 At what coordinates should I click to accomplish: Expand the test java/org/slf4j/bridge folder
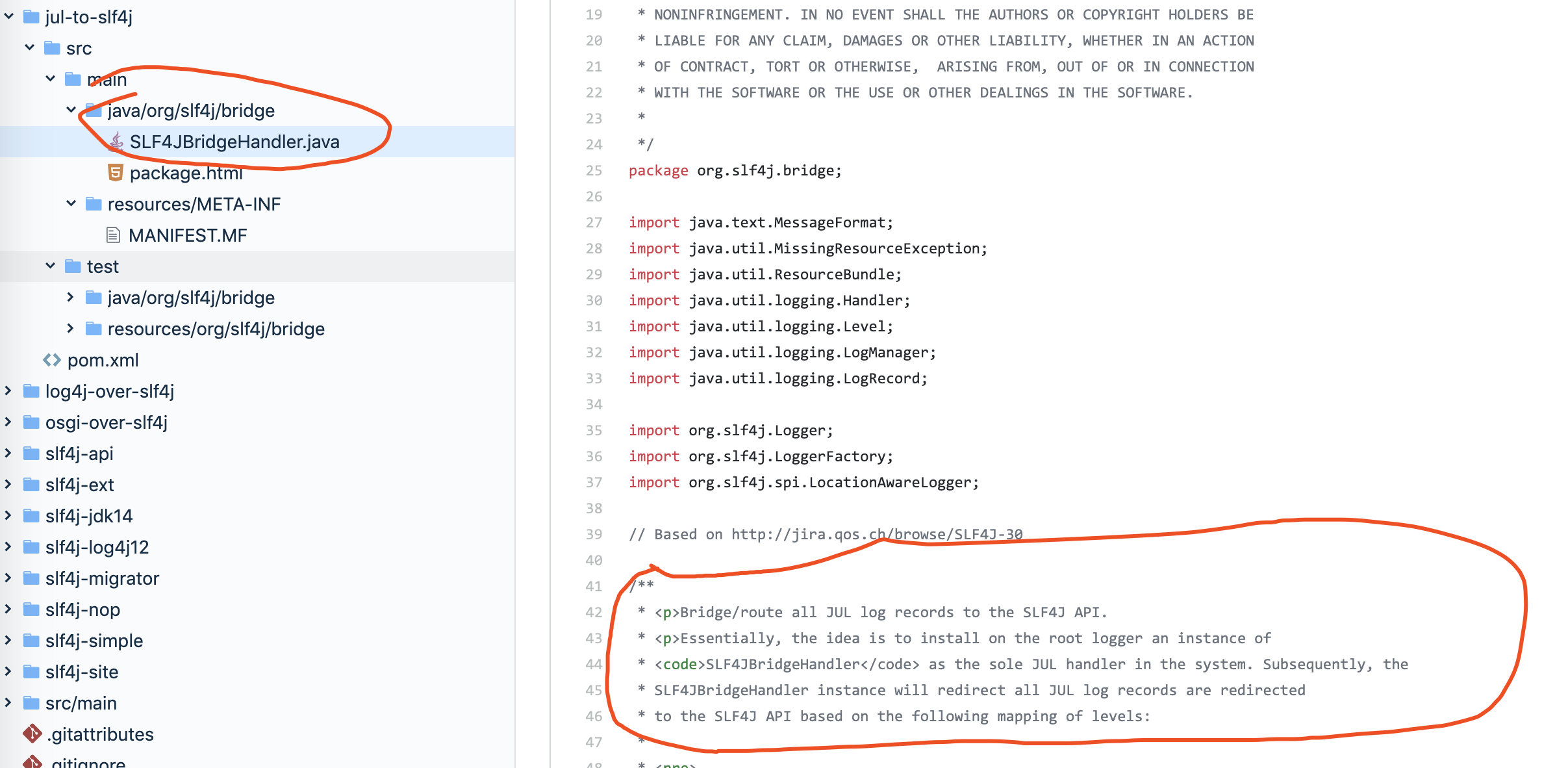[x=71, y=297]
